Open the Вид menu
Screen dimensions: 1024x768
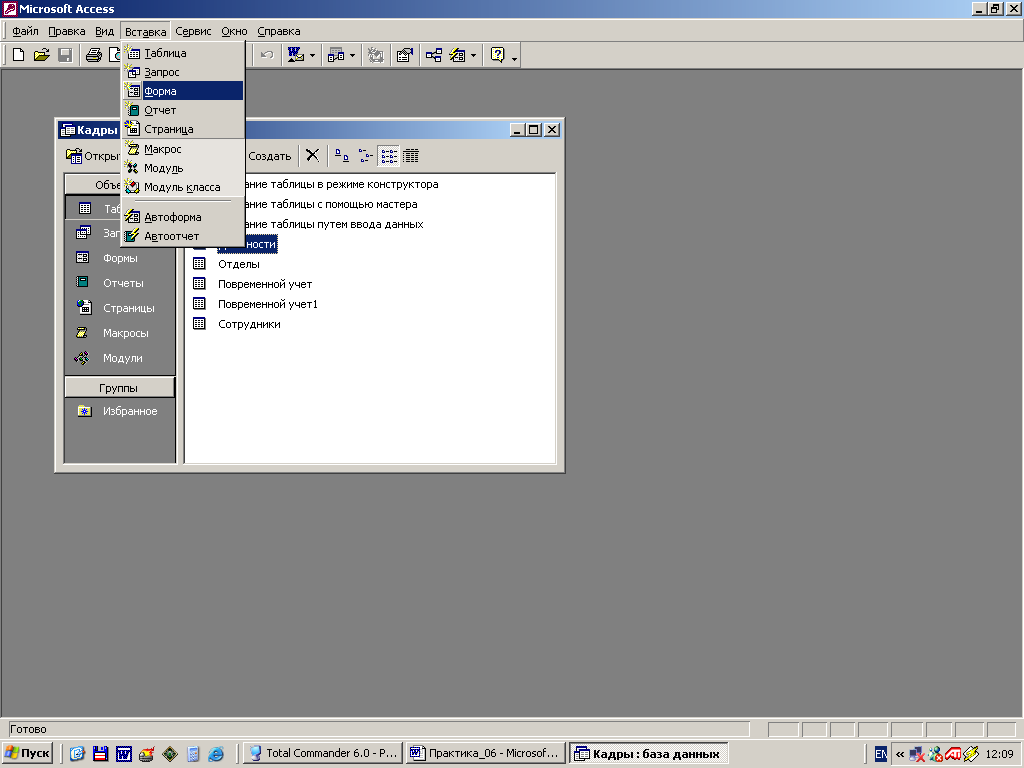[104, 31]
